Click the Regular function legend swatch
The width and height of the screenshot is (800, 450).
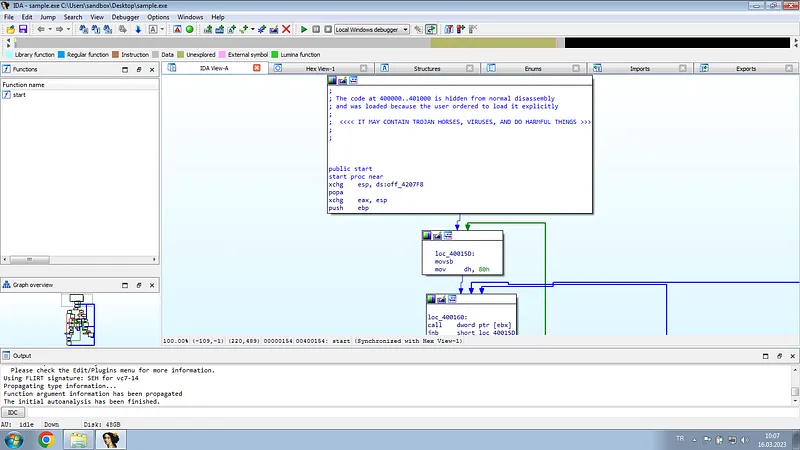pyautogui.click(x=61, y=55)
